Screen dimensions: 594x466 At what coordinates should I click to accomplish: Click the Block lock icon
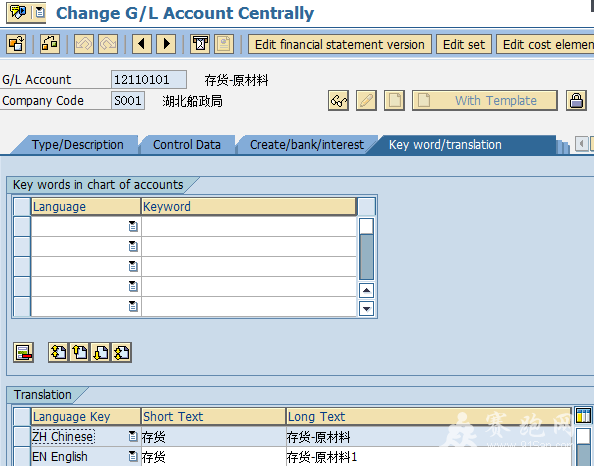pyautogui.click(x=576, y=100)
